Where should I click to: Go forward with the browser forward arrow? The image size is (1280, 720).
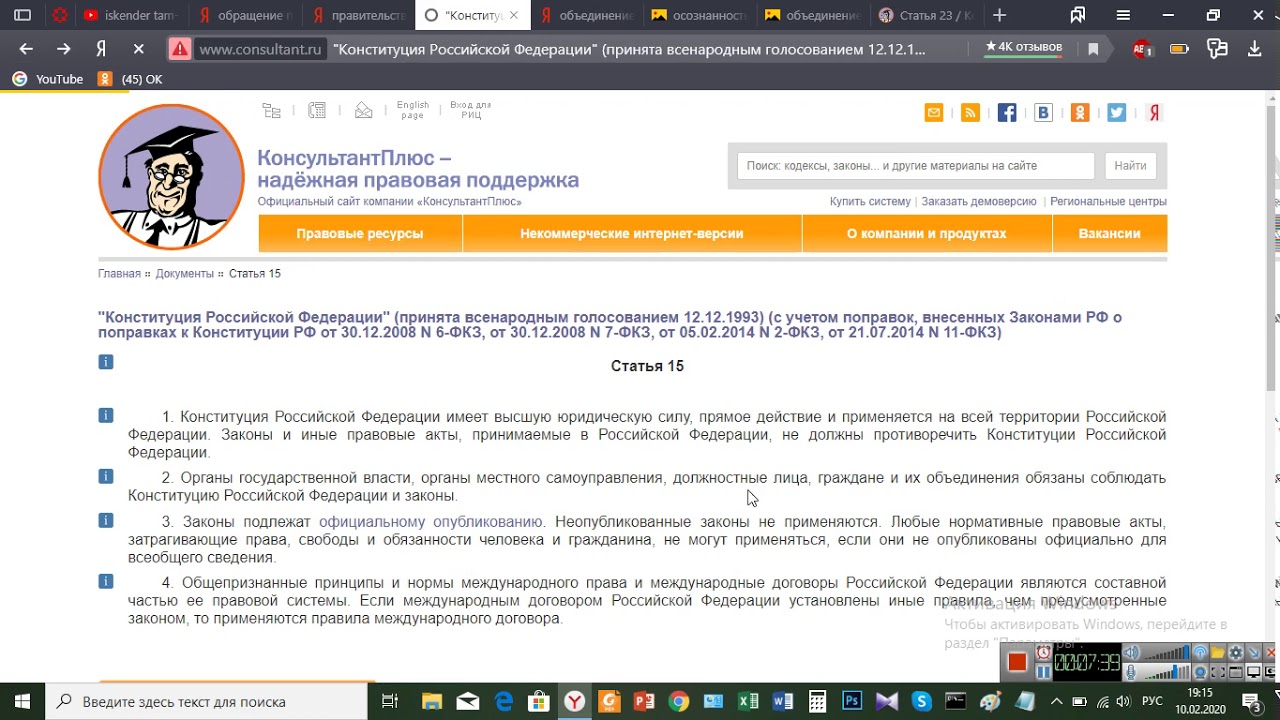tap(63, 49)
